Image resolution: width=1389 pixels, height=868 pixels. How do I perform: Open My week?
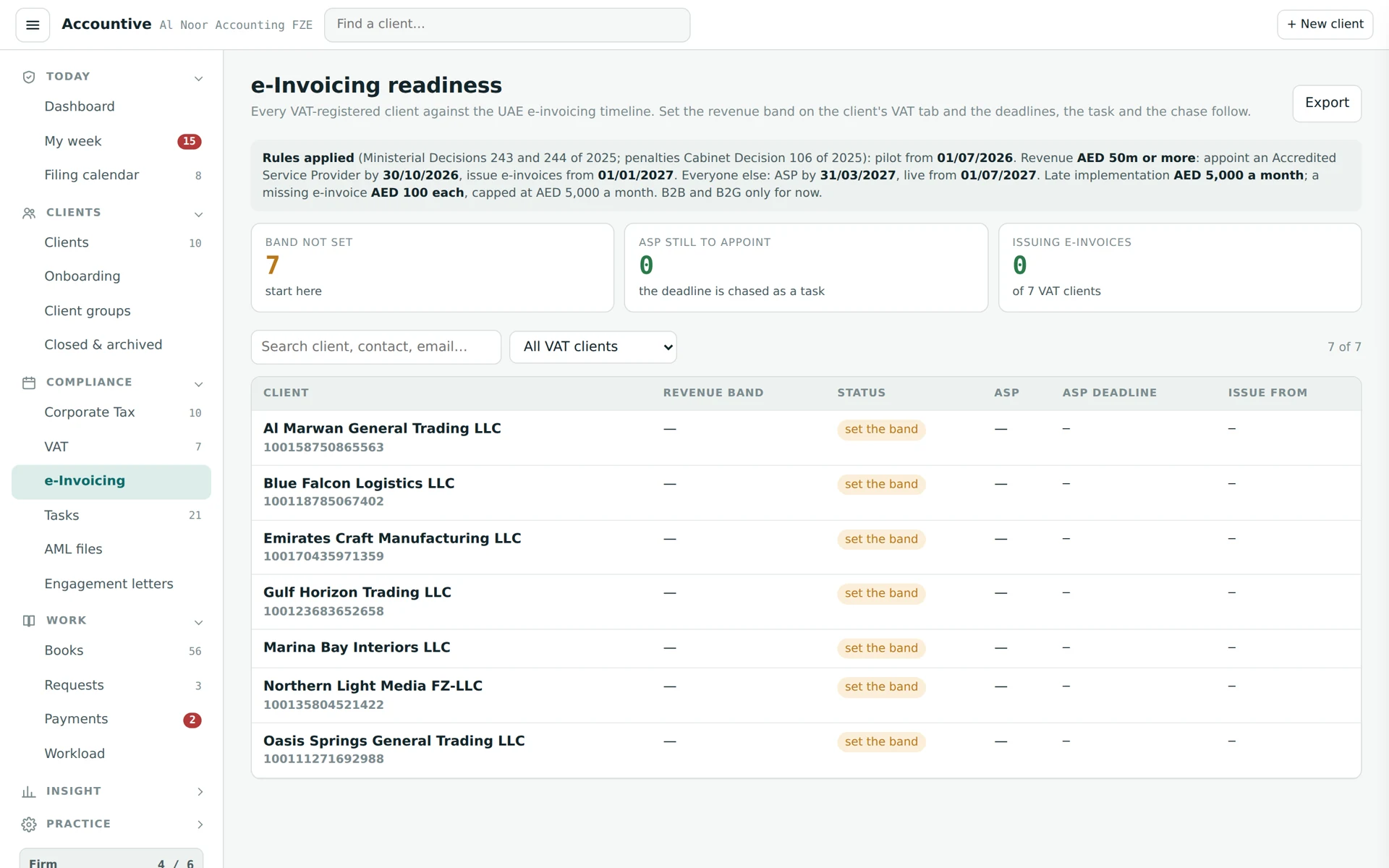click(111, 142)
